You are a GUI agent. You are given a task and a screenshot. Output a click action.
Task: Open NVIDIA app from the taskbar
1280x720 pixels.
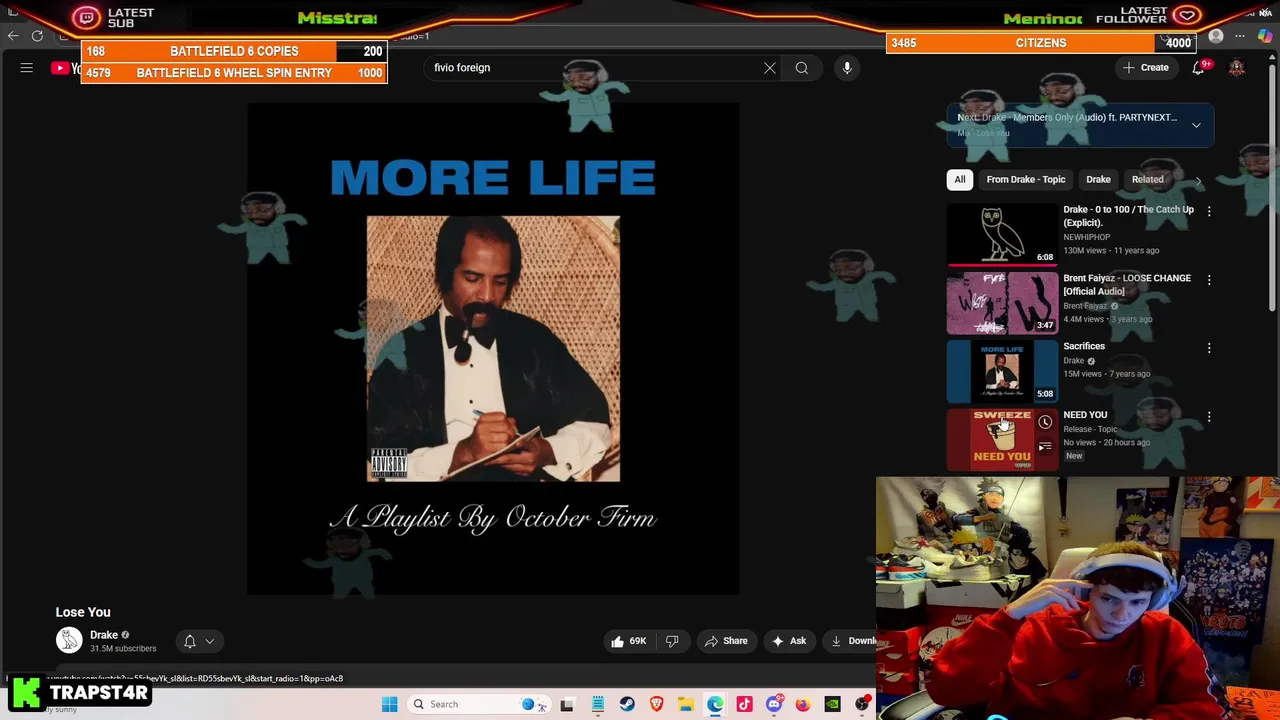832,704
